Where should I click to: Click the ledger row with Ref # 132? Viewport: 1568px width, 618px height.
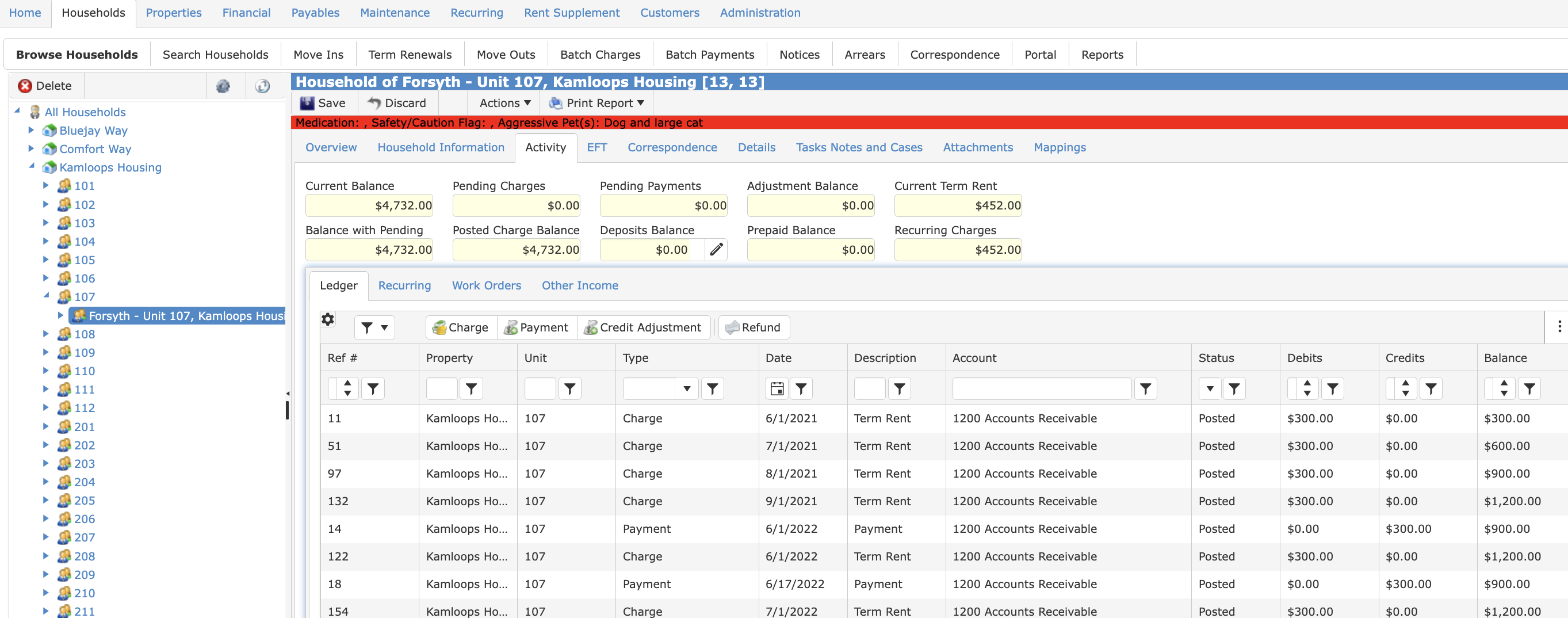point(944,501)
